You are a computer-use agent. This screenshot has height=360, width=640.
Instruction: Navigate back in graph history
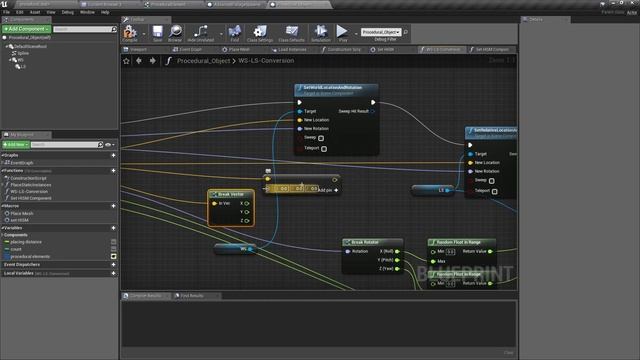(139, 61)
